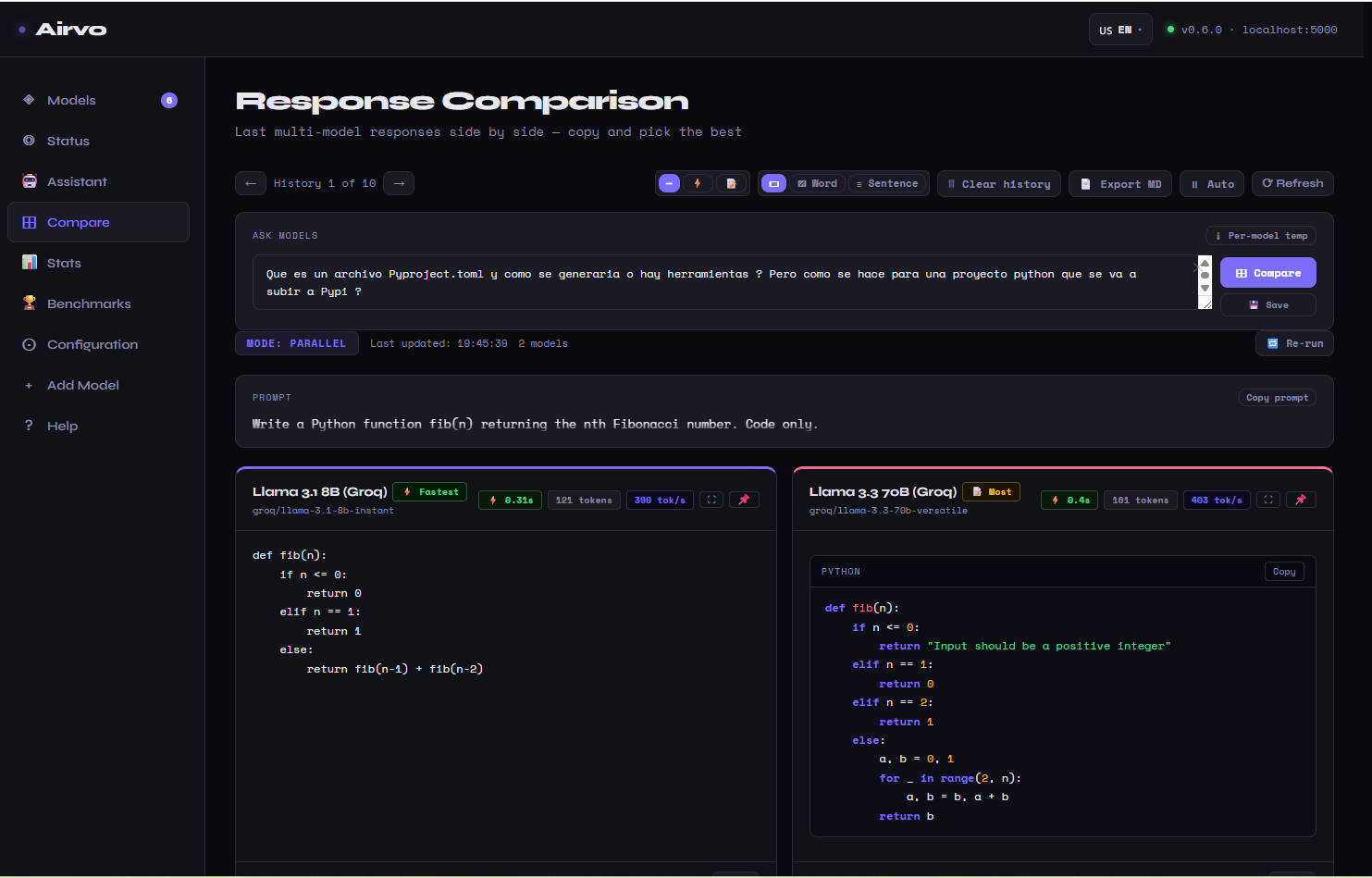Open the Status page in the sidebar
Viewport: 1372px width, 878px height.
98,141
